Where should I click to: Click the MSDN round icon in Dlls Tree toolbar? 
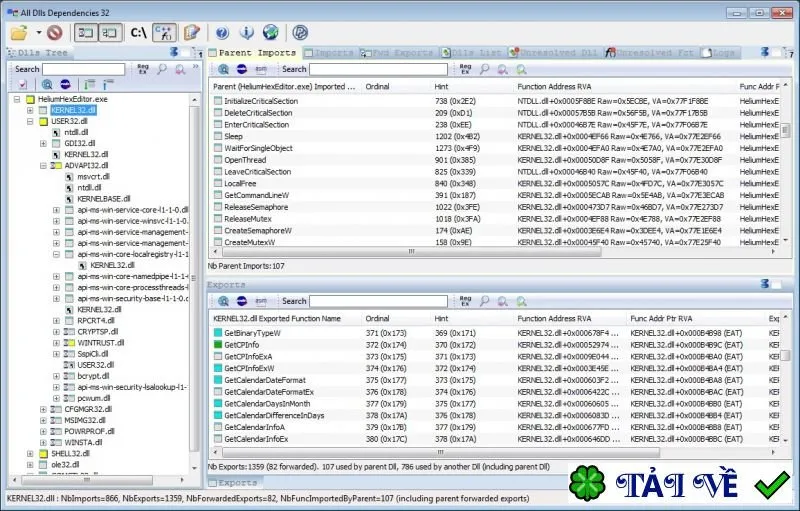point(65,85)
